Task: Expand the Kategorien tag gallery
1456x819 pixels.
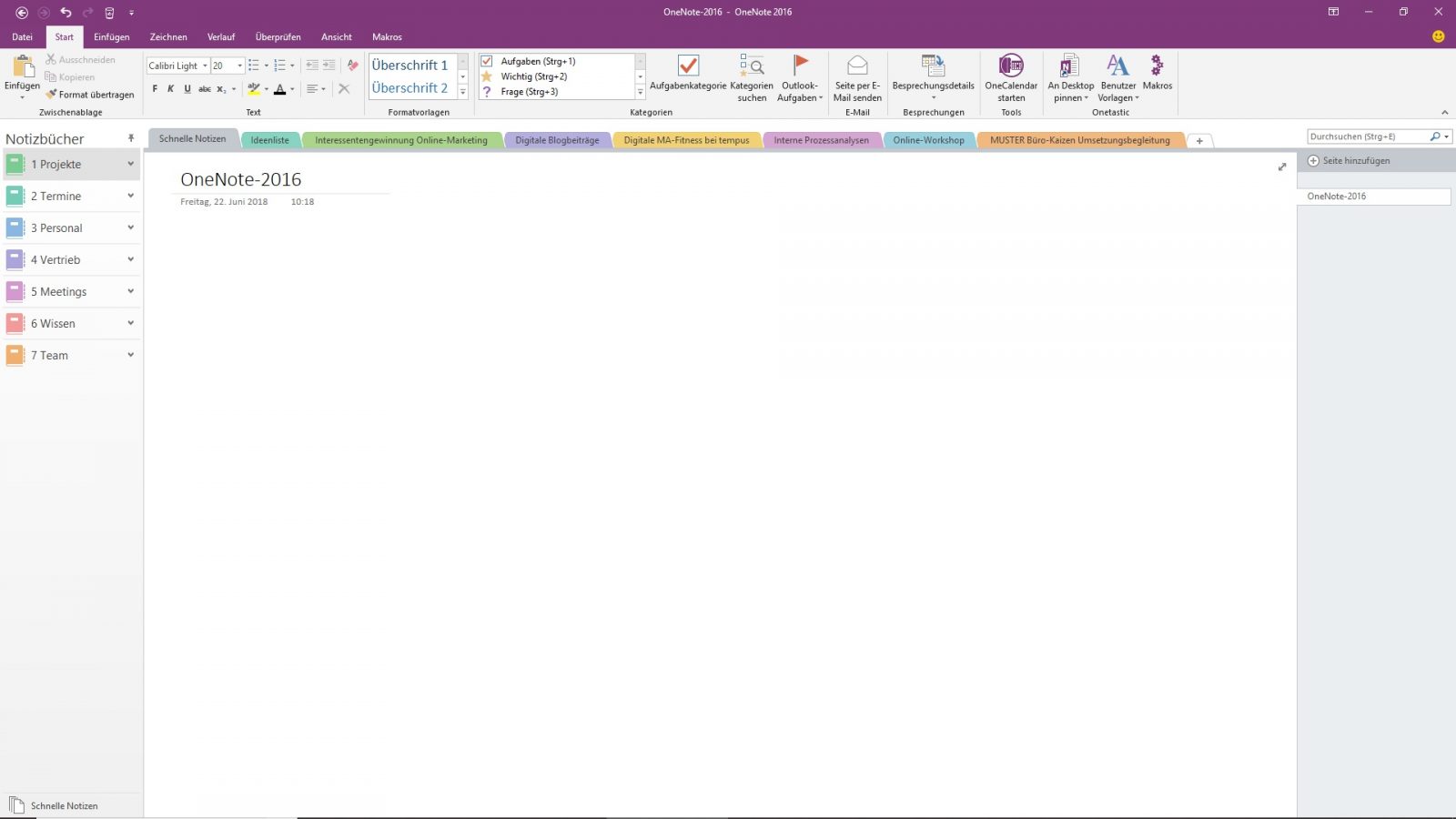Action: point(640,92)
